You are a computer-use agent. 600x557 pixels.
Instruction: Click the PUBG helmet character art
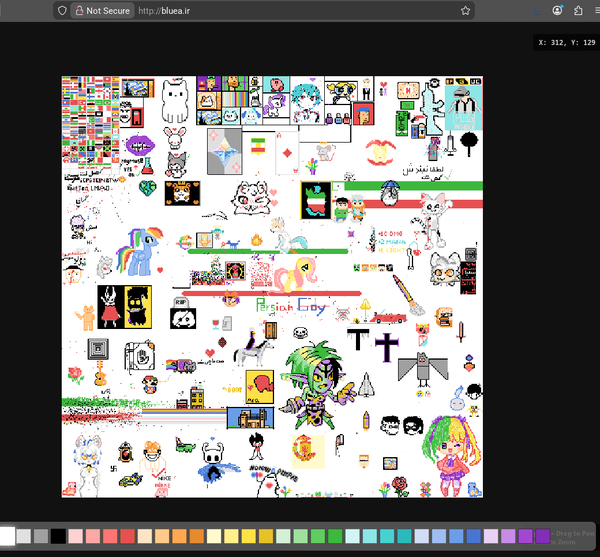coord(464,108)
